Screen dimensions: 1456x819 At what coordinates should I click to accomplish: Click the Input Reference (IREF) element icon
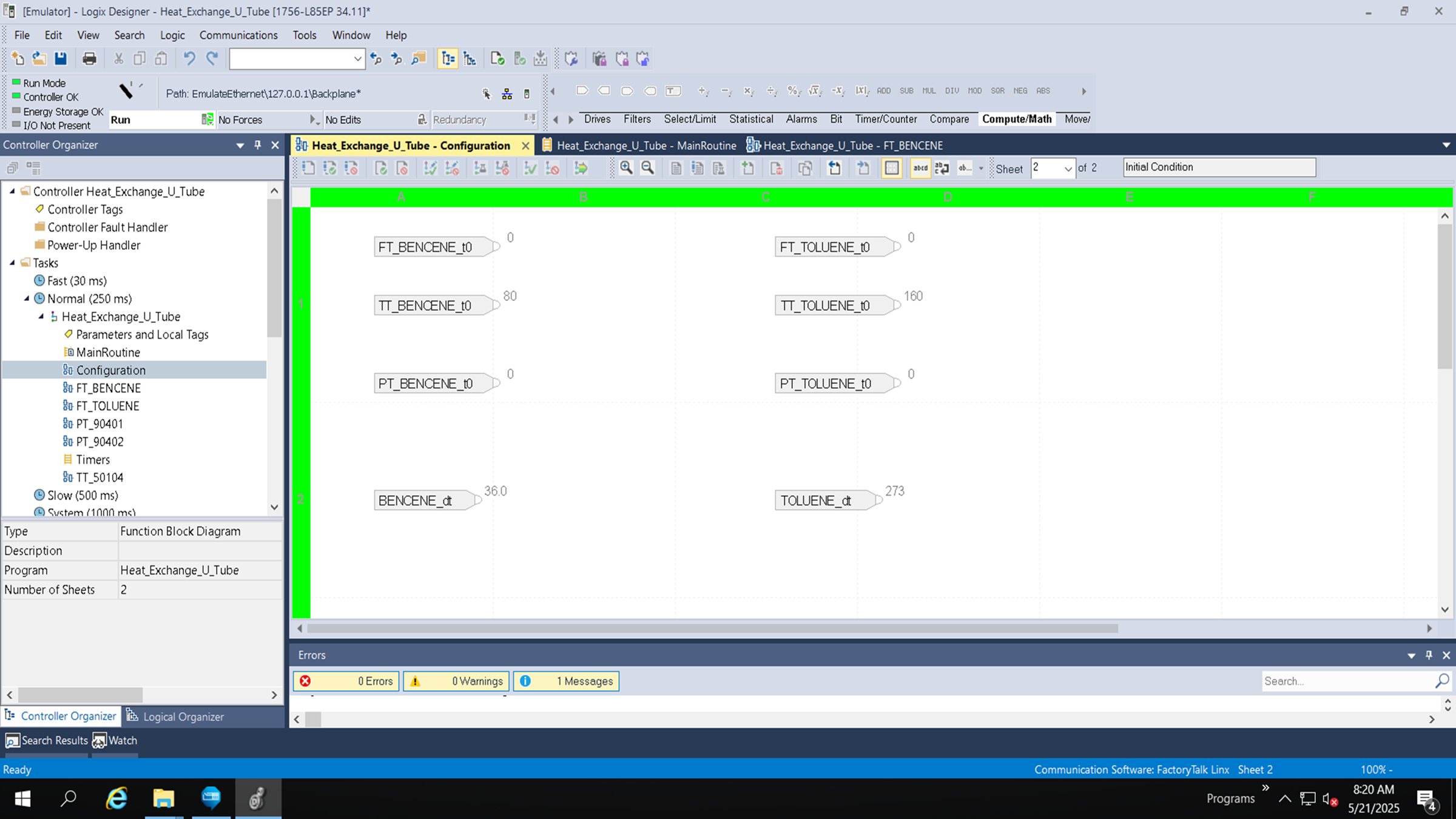[x=582, y=91]
